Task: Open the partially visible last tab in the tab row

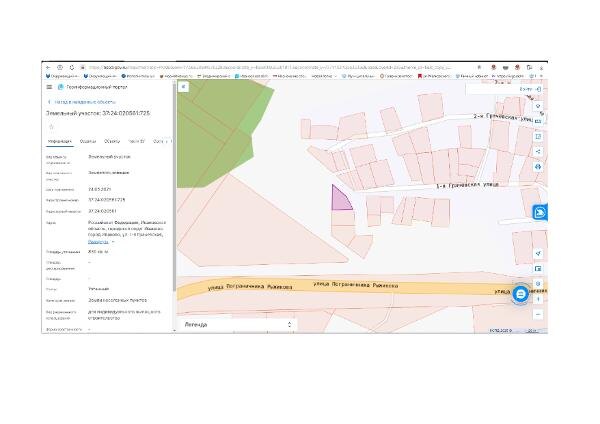Action: tap(160, 142)
